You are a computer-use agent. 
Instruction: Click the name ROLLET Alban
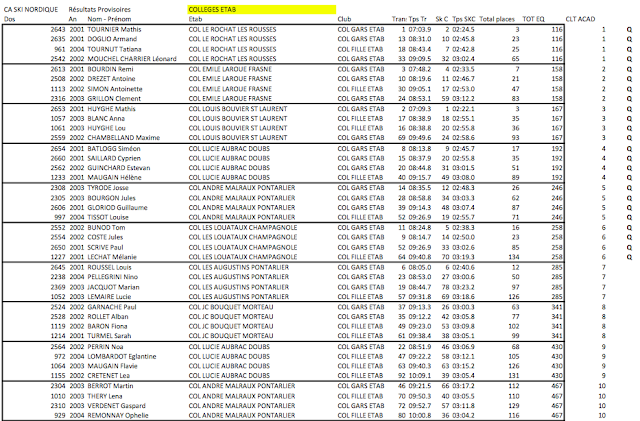(108, 317)
